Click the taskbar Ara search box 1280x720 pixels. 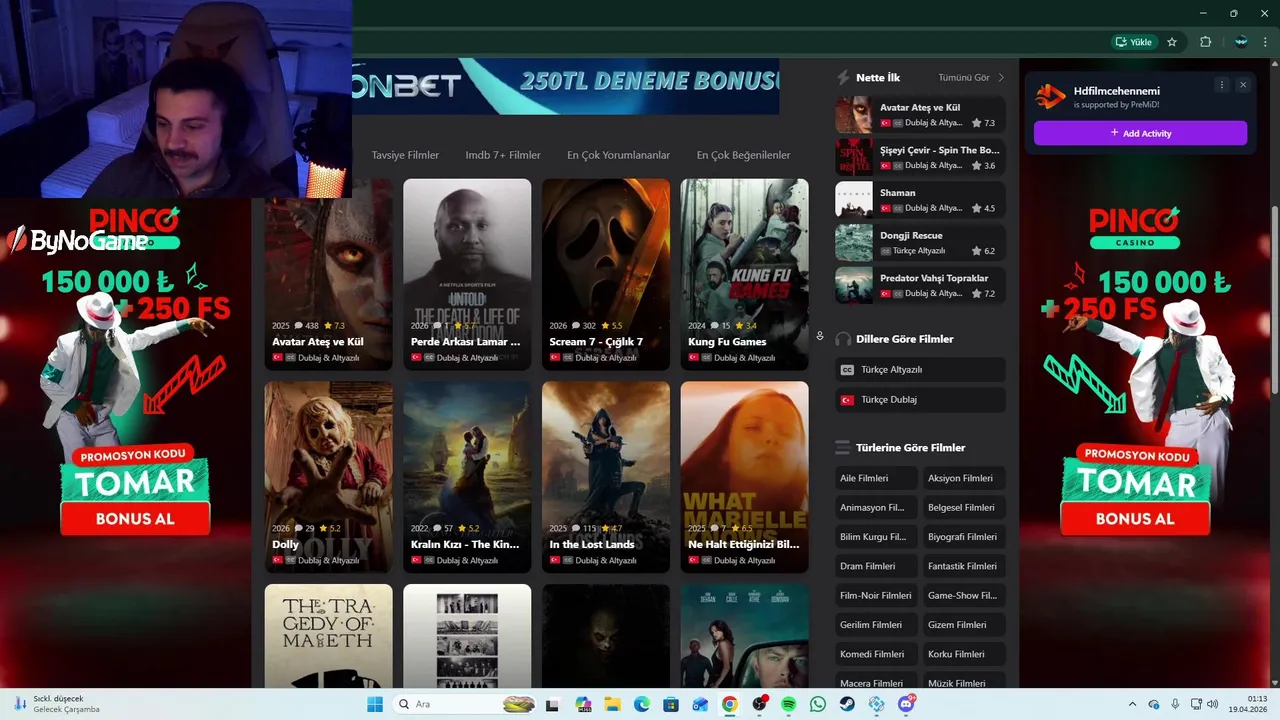464,704
